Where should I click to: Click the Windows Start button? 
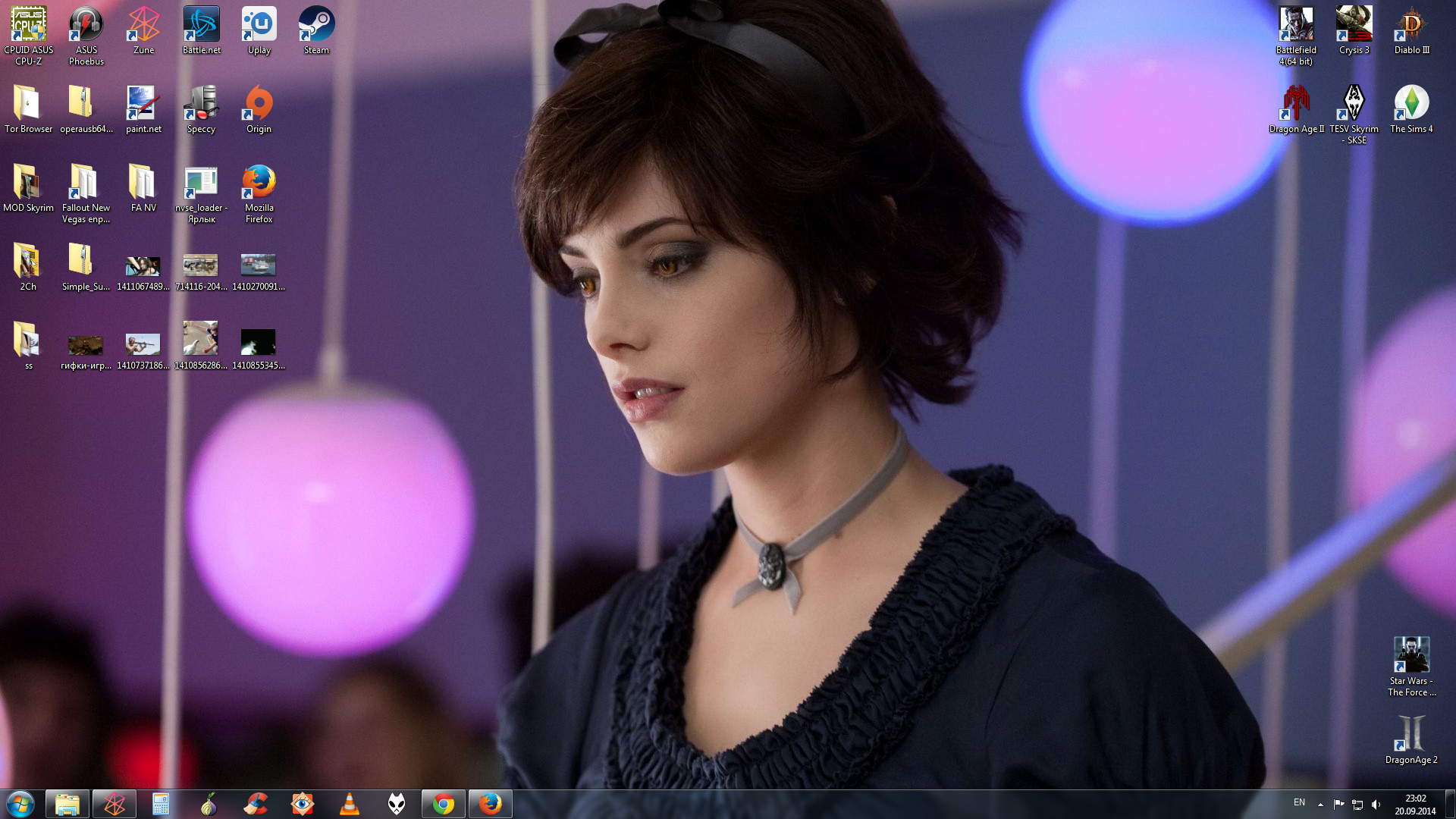tap(20, 804)
